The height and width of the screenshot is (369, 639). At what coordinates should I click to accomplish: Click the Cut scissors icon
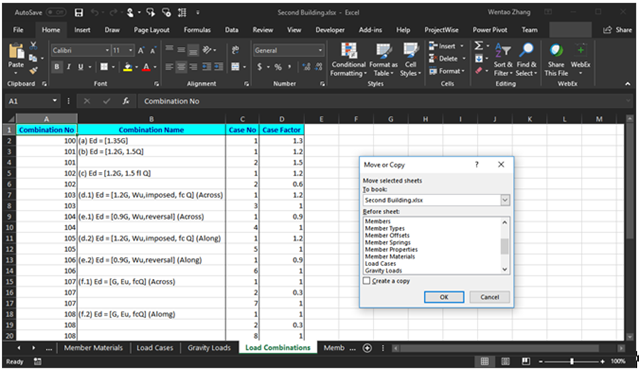coord(33,45)
